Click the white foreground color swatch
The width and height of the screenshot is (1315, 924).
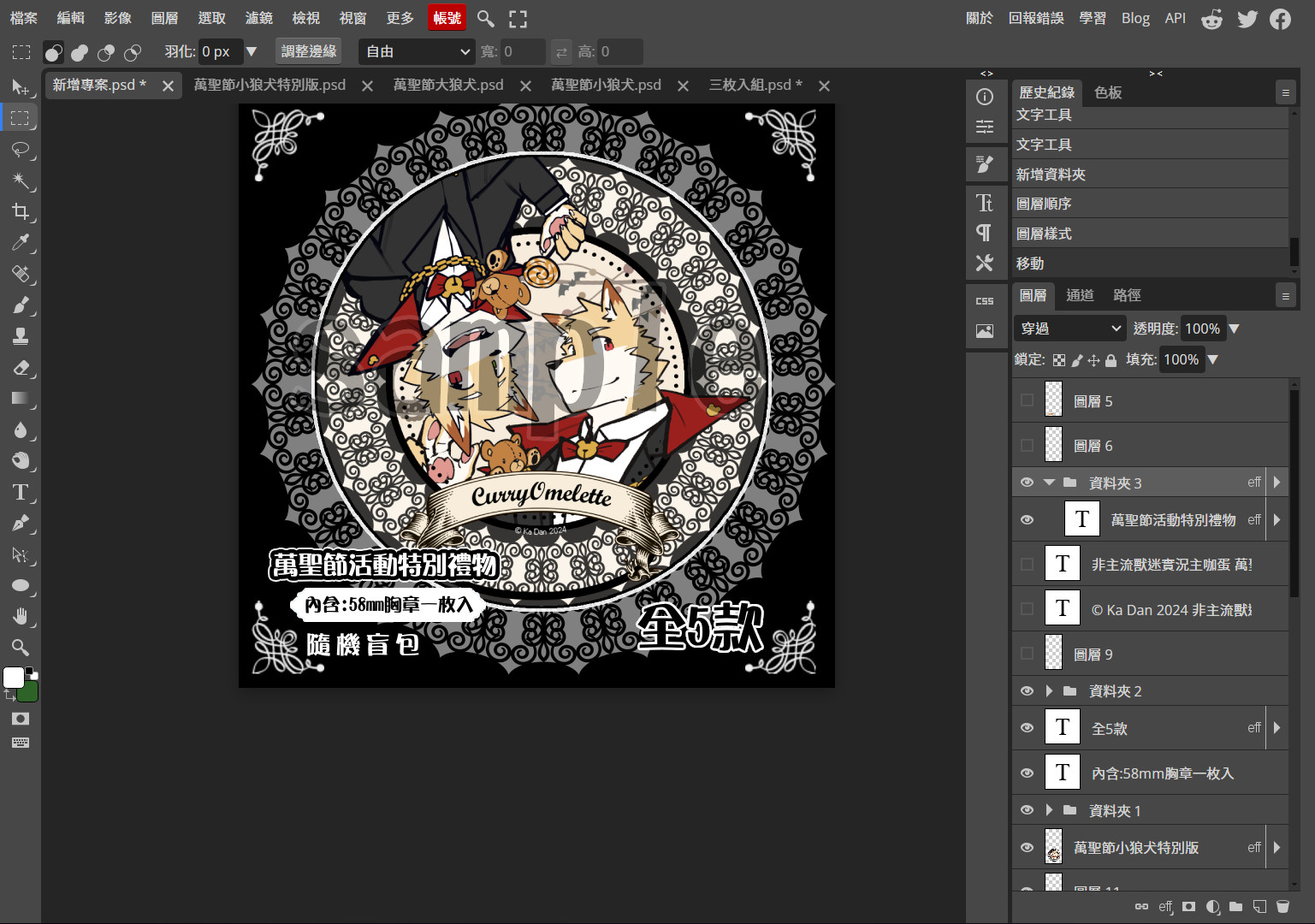[14, 678]
